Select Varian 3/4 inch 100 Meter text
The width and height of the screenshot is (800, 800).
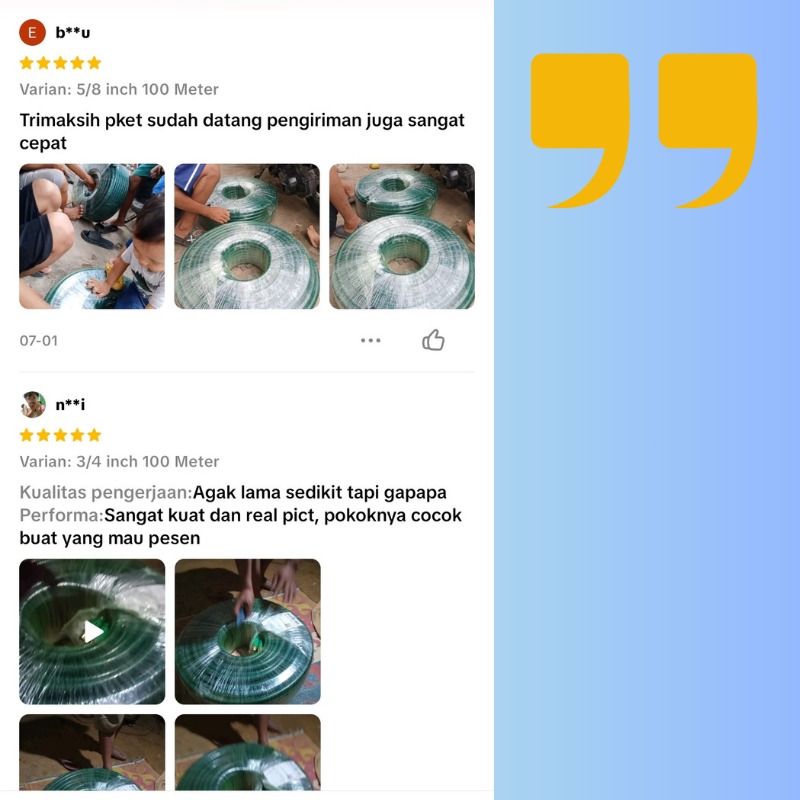pyautogui.click(x=119, y=461)
